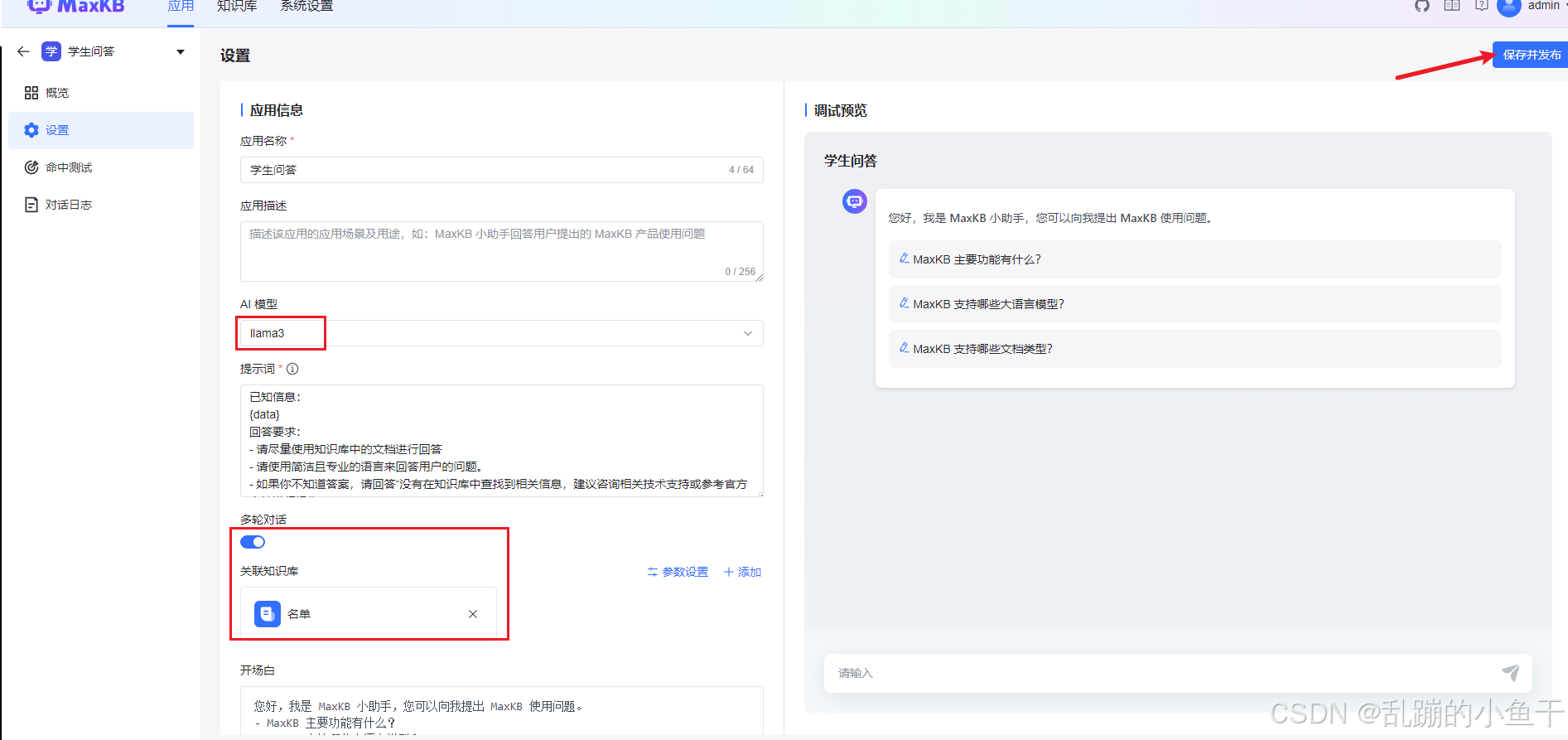Go back using the left arrow

pyautogui.click(x=23, y=51)
